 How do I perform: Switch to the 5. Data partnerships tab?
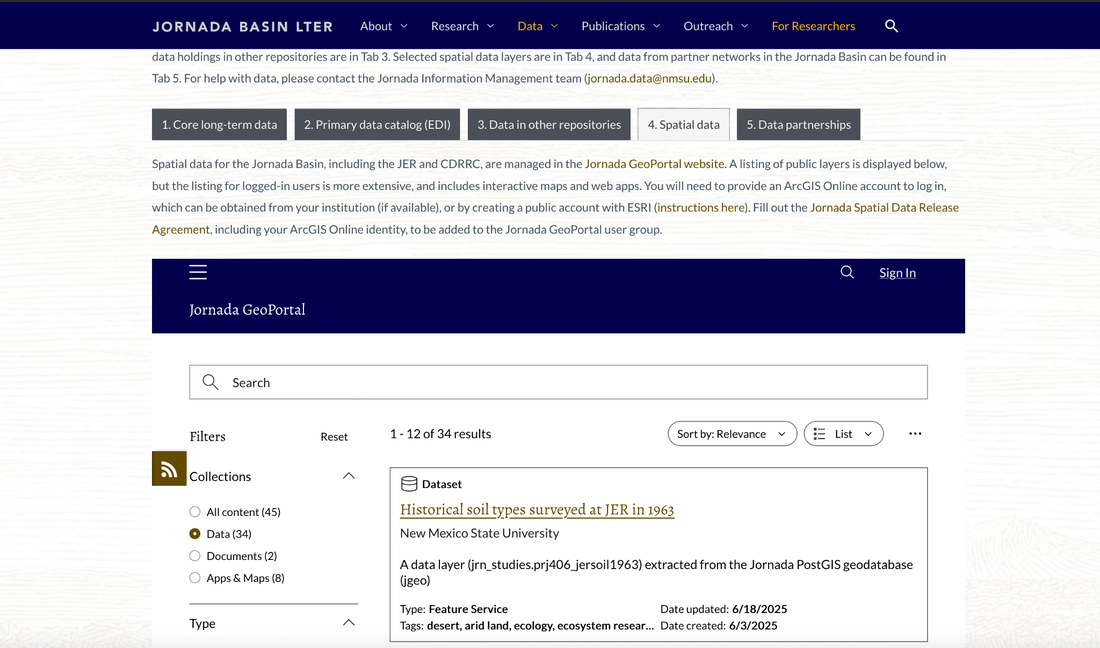(x=798, y=124)
